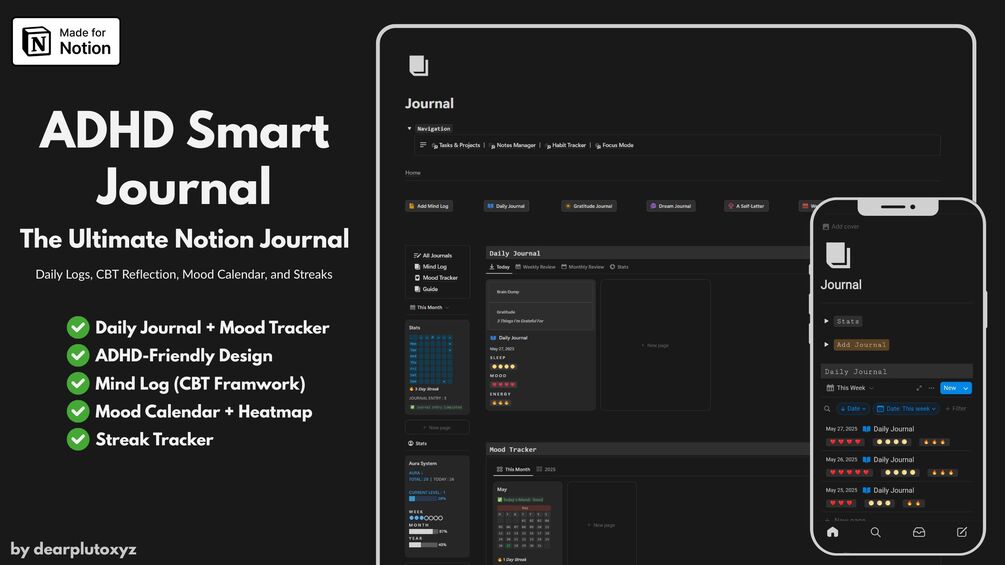1005x565 pixels.
Task: Open Tasks & Projects navigation link
Action: point(456,145)
